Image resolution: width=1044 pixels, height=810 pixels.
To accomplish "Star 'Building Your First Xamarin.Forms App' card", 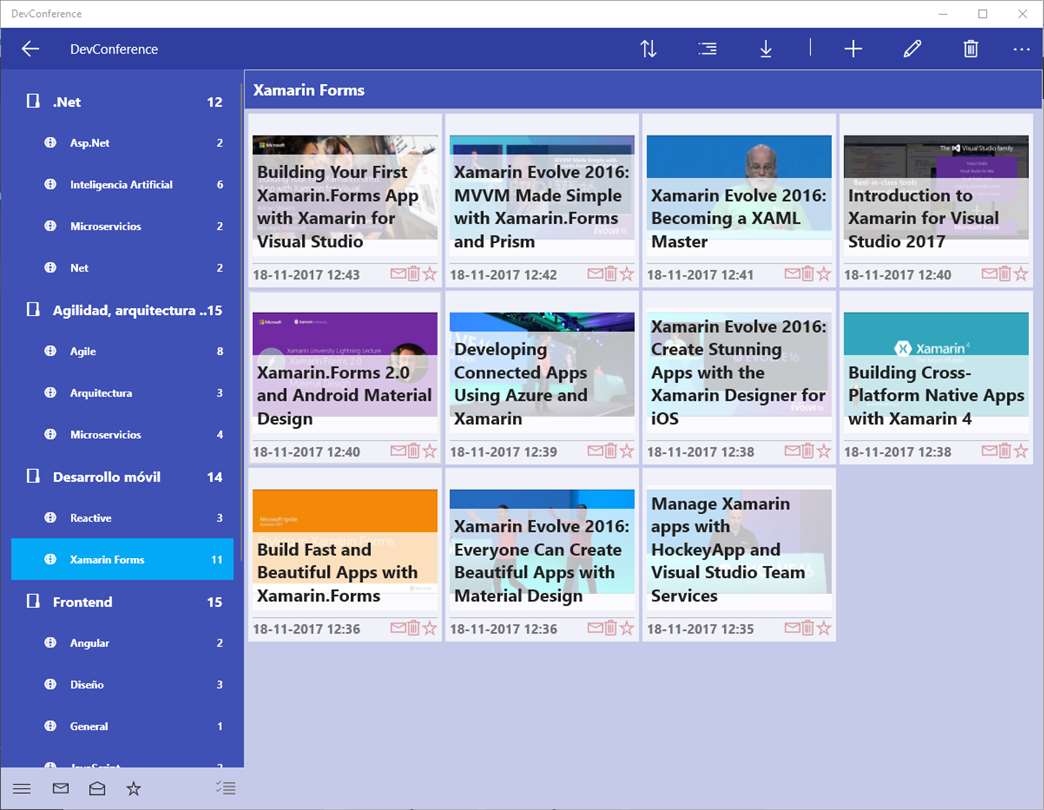I will 429,274.
